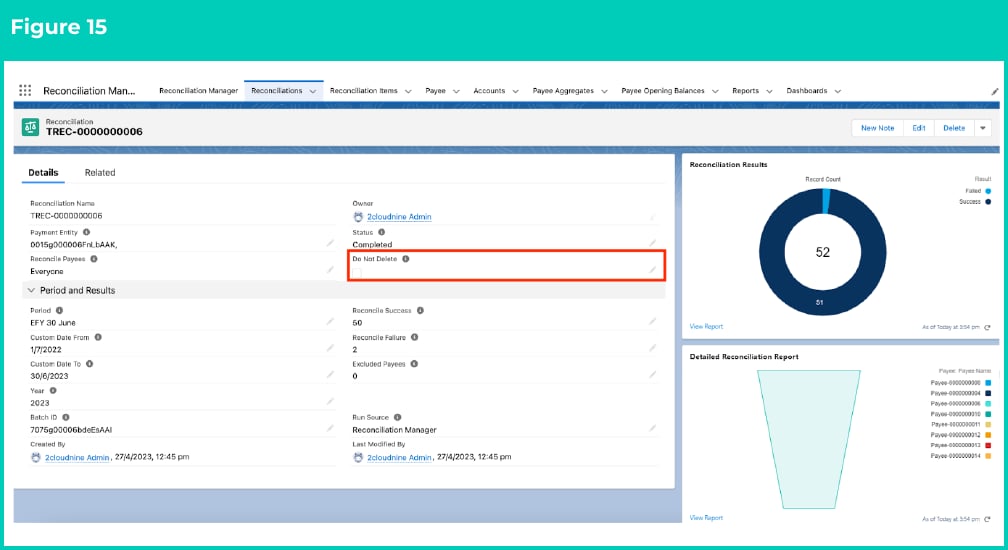
Task: Refresh the Reconciliation Results chart
Action: click(x=987, y=327)
